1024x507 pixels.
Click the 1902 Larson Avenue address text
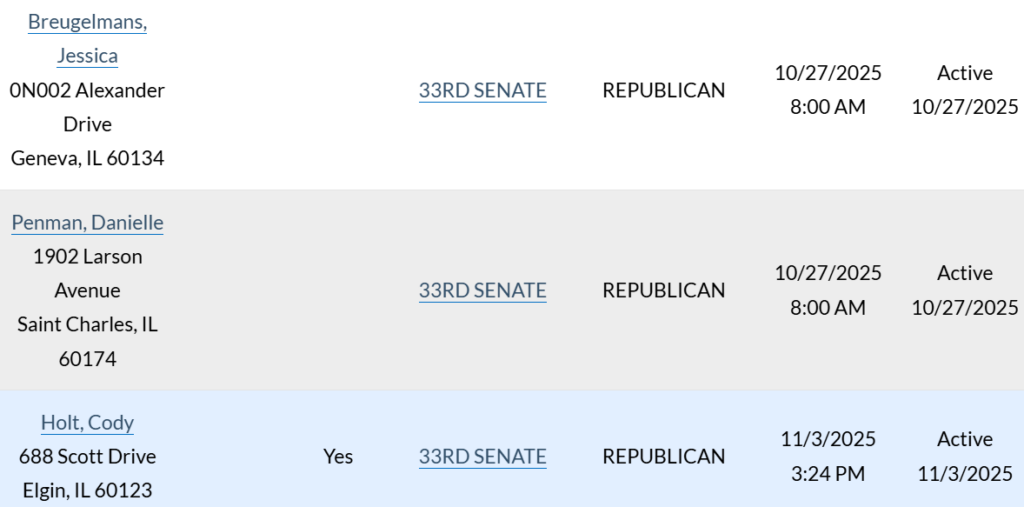coord(87,273)
